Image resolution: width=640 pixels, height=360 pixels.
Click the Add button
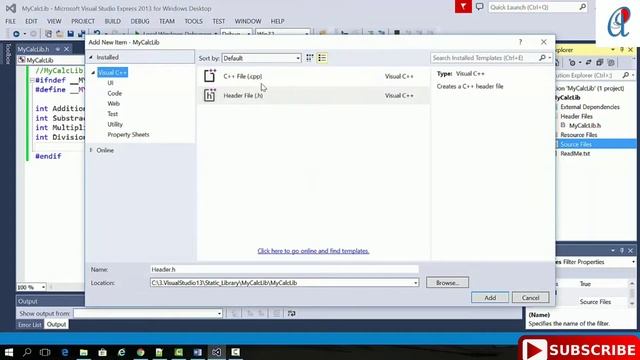pos(490,298)
